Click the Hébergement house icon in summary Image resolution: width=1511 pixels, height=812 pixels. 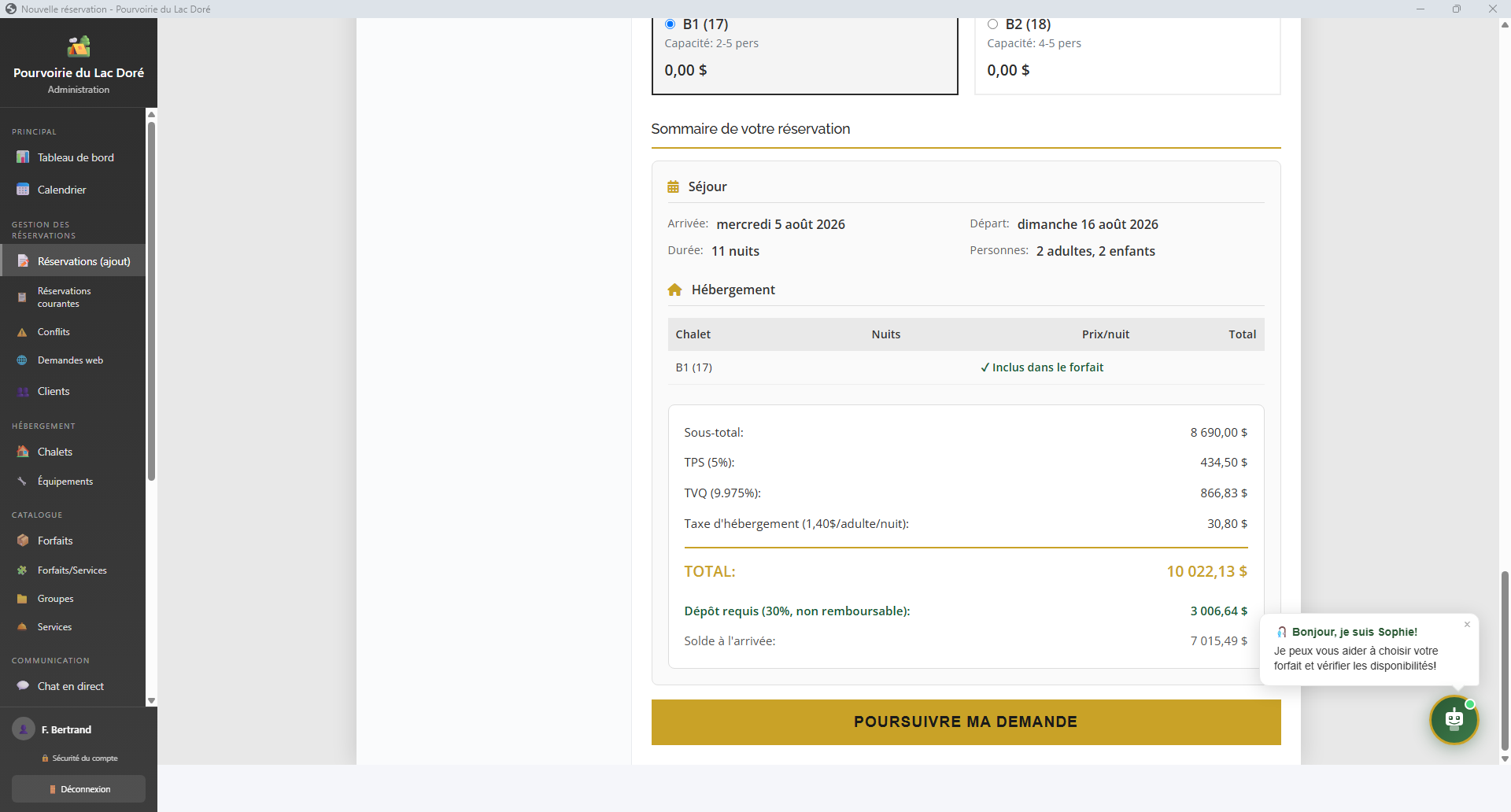[x=674, y=290]
